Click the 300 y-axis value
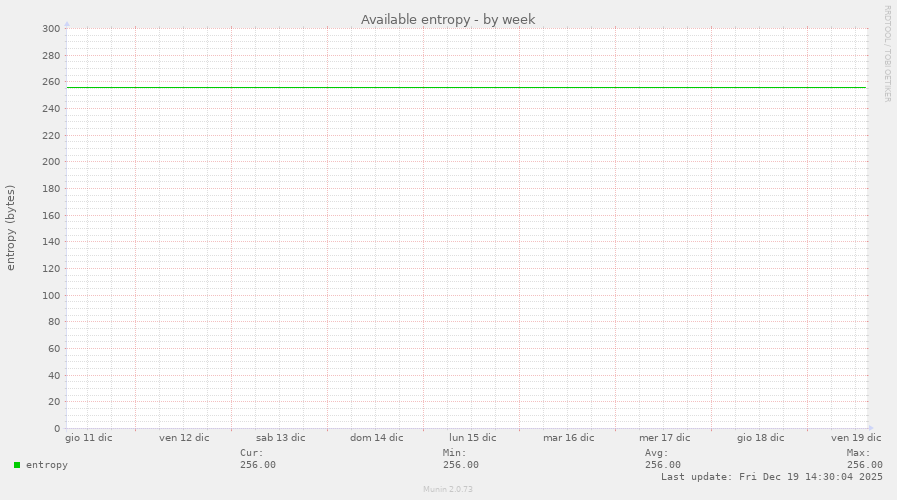 pyautogui.click(x=51, y=29)
